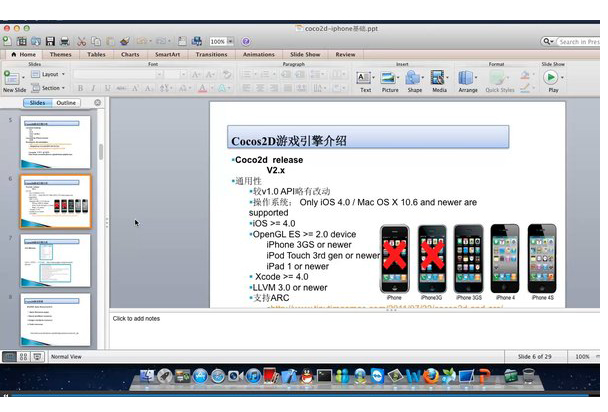Click the New Slide icon
Viewport: 608px width, 412px height.
pos(11,78)
